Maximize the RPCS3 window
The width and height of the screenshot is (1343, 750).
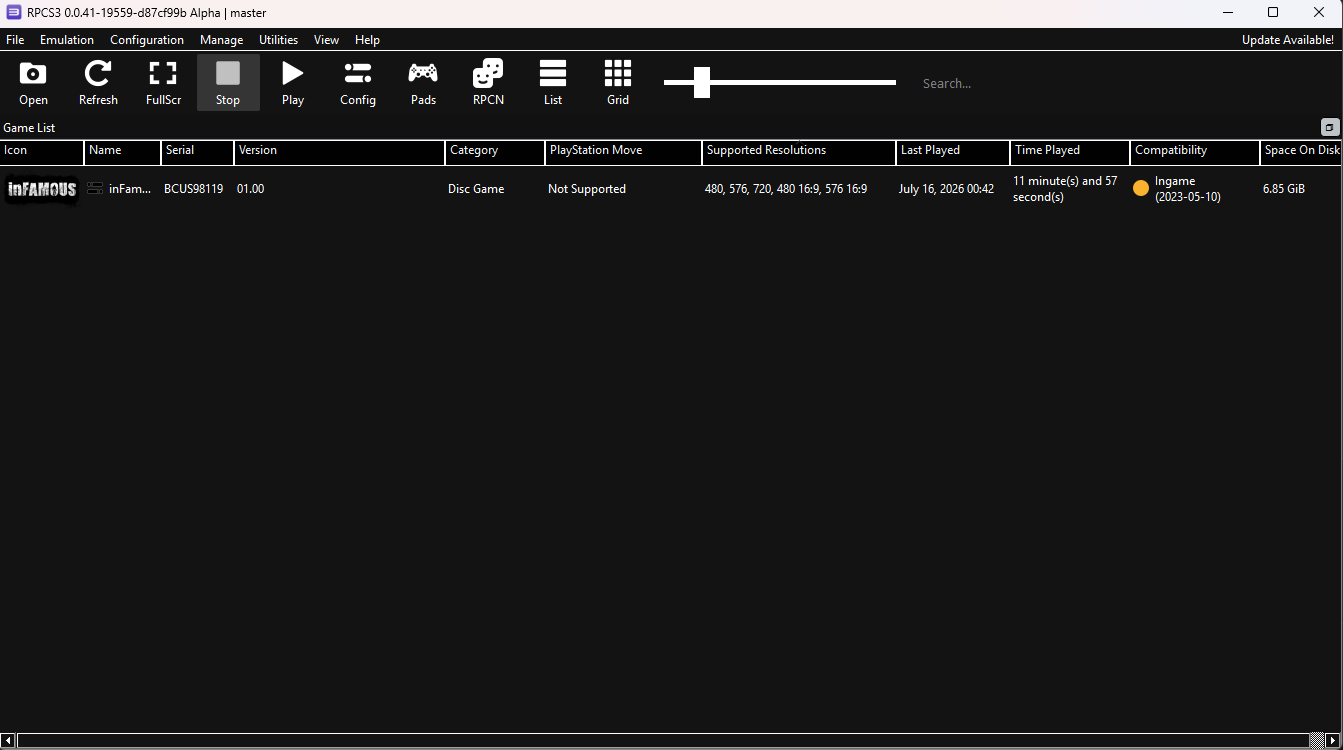[1273, 13]
